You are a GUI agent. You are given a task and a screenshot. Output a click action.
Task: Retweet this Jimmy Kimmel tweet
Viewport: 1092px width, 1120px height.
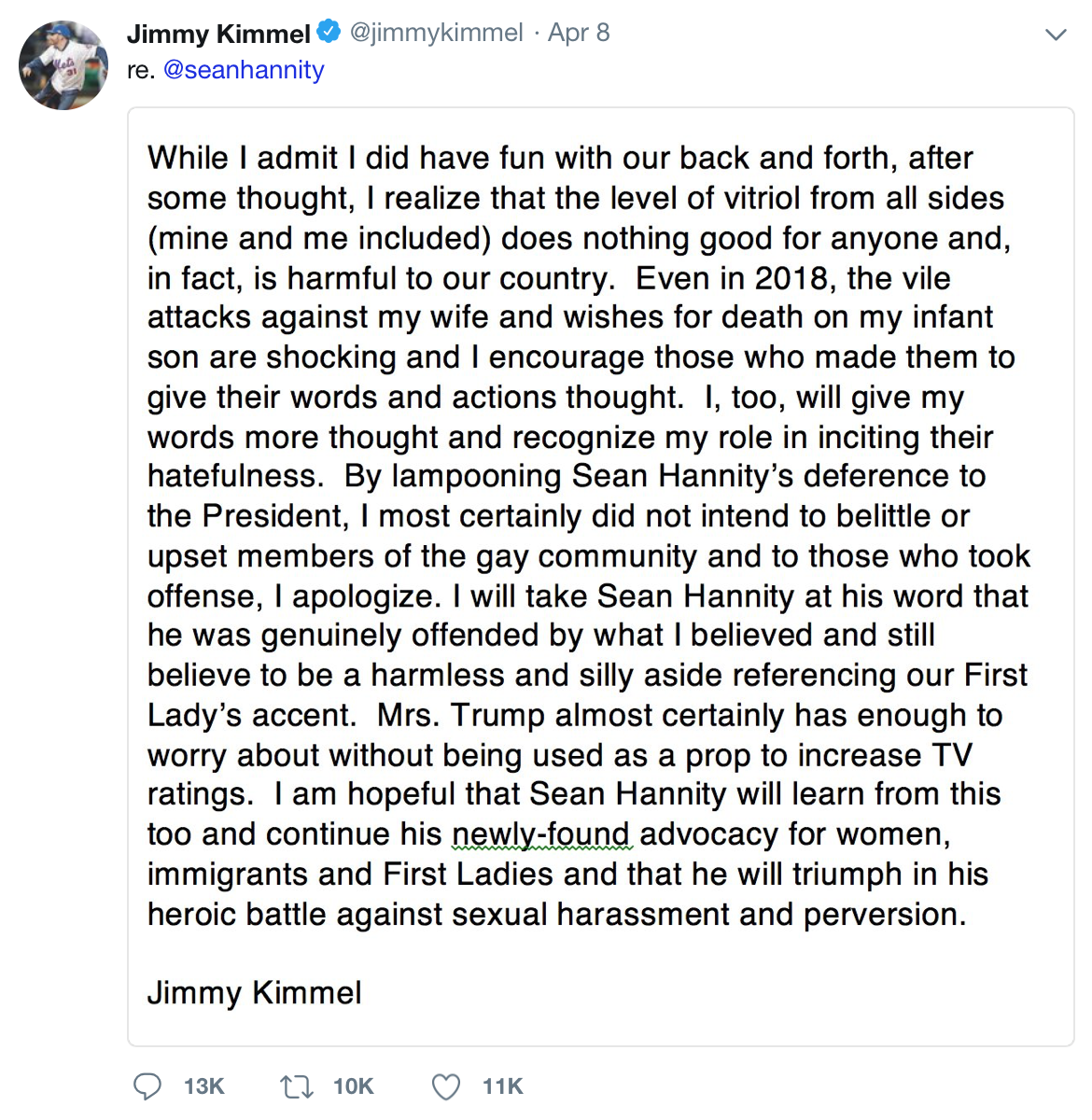[297, 1086]
